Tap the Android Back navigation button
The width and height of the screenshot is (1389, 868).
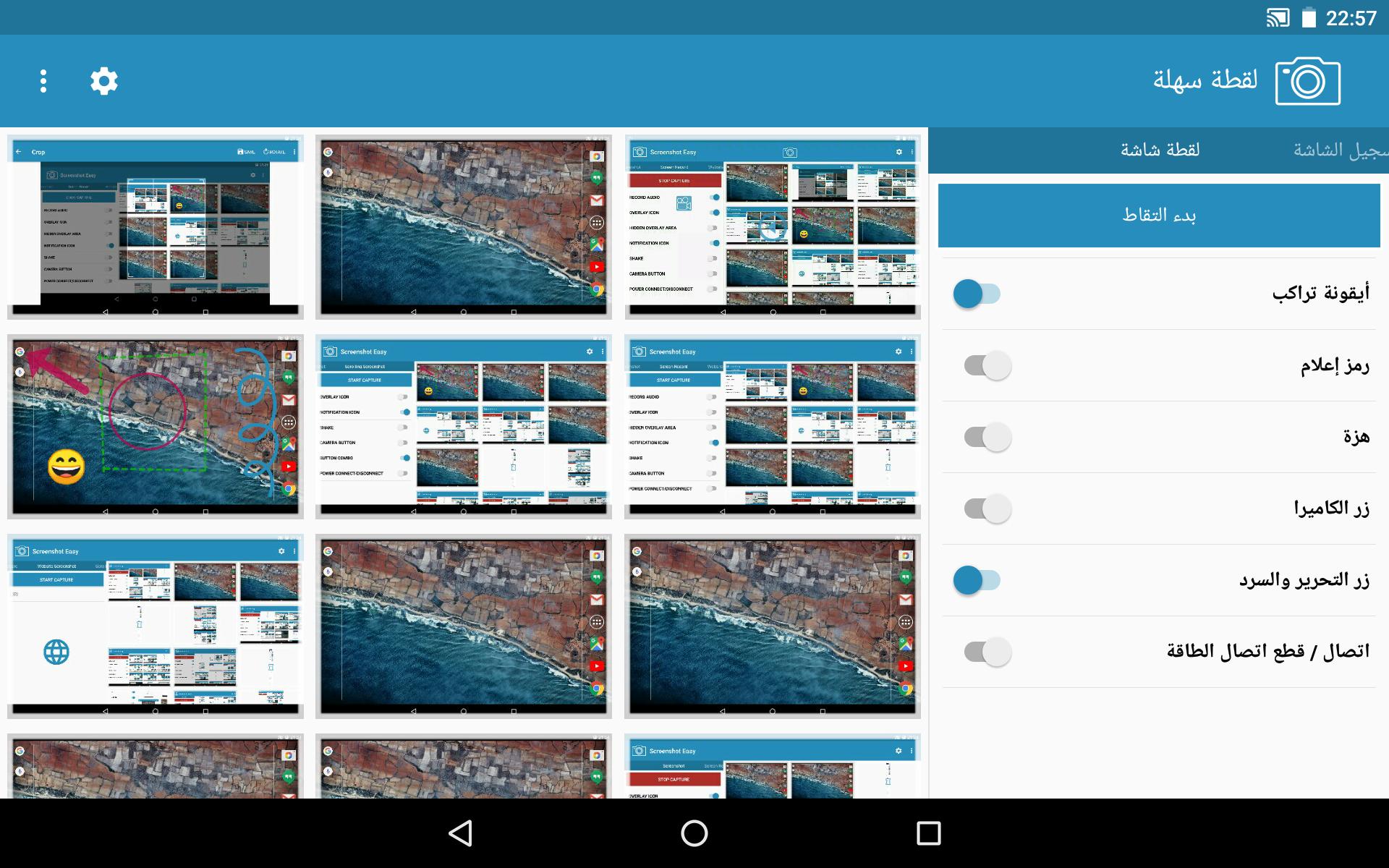(x=461, y=833)
